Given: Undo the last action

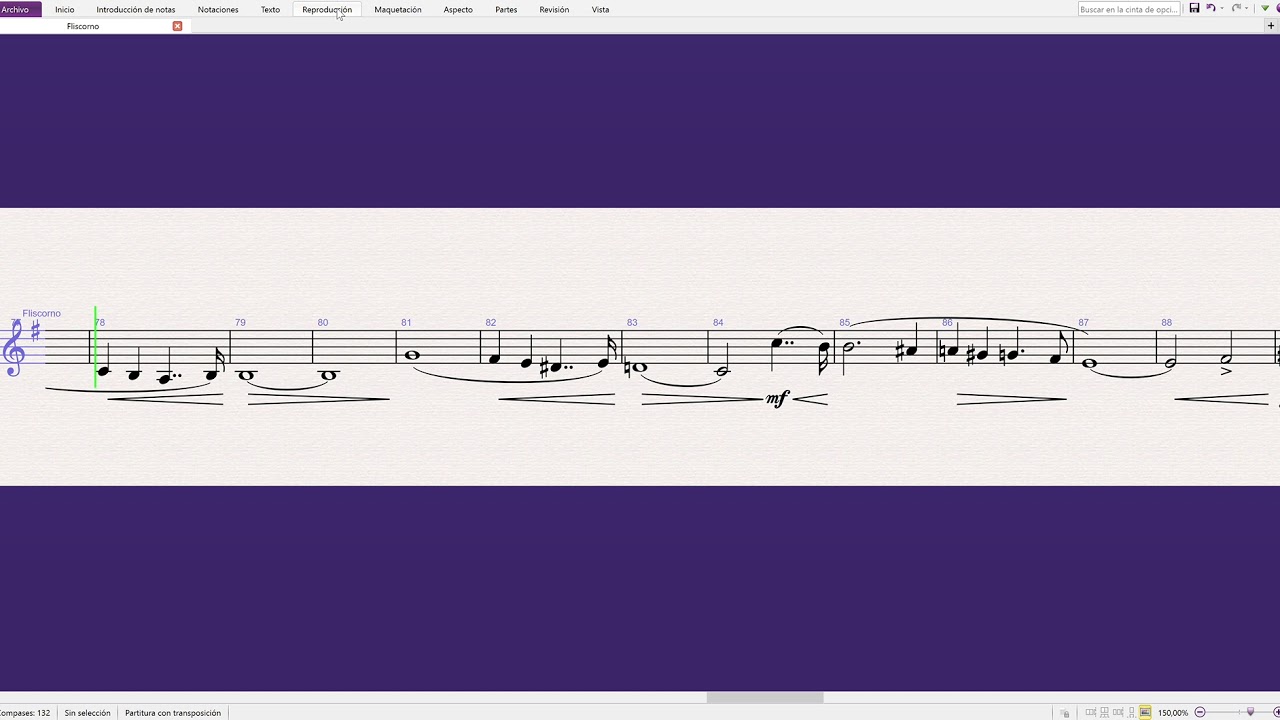Looking at the screenshot, I should pos(1211,8).
